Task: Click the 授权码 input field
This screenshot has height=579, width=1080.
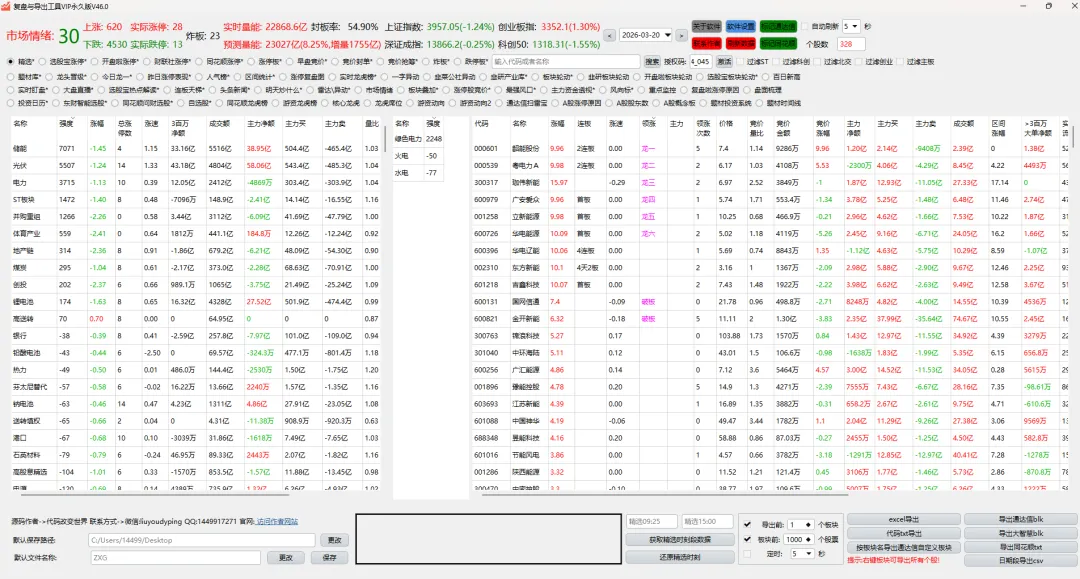Action: pos(700,62)
